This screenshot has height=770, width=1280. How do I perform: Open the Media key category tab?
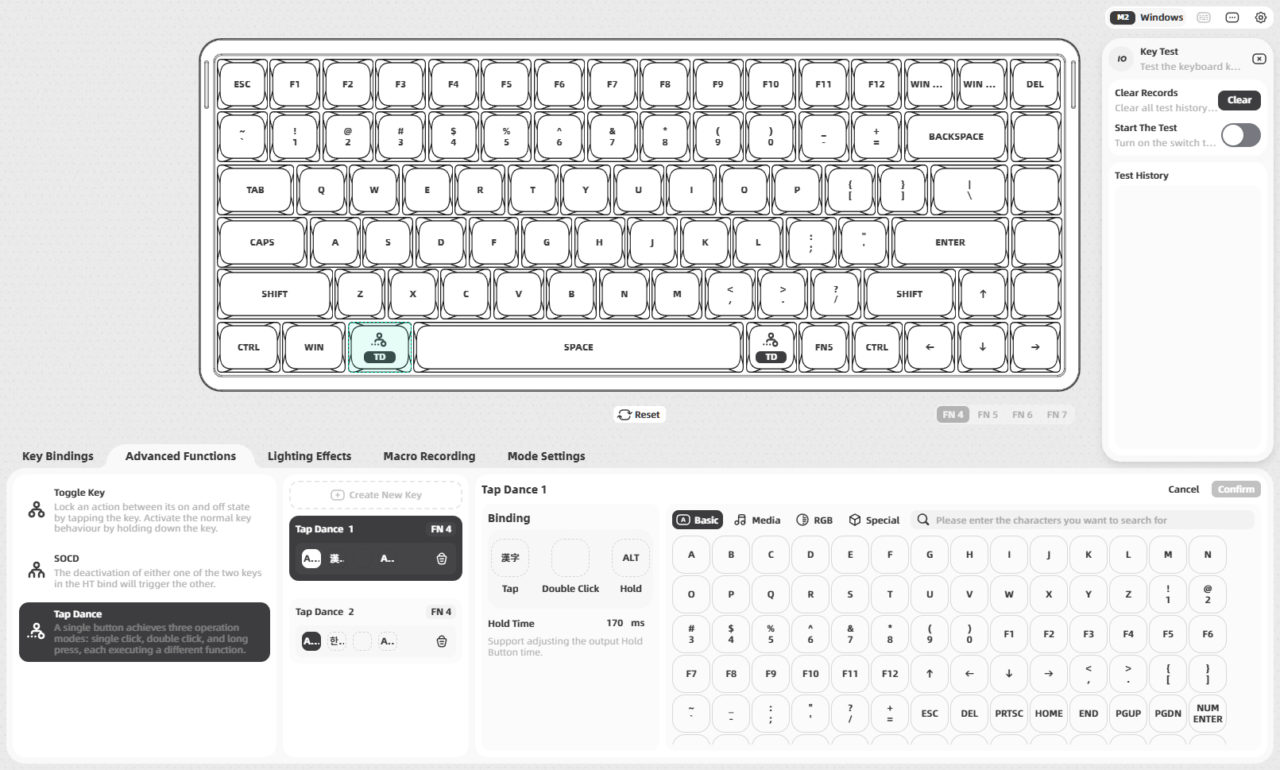(x=757, y=520)
